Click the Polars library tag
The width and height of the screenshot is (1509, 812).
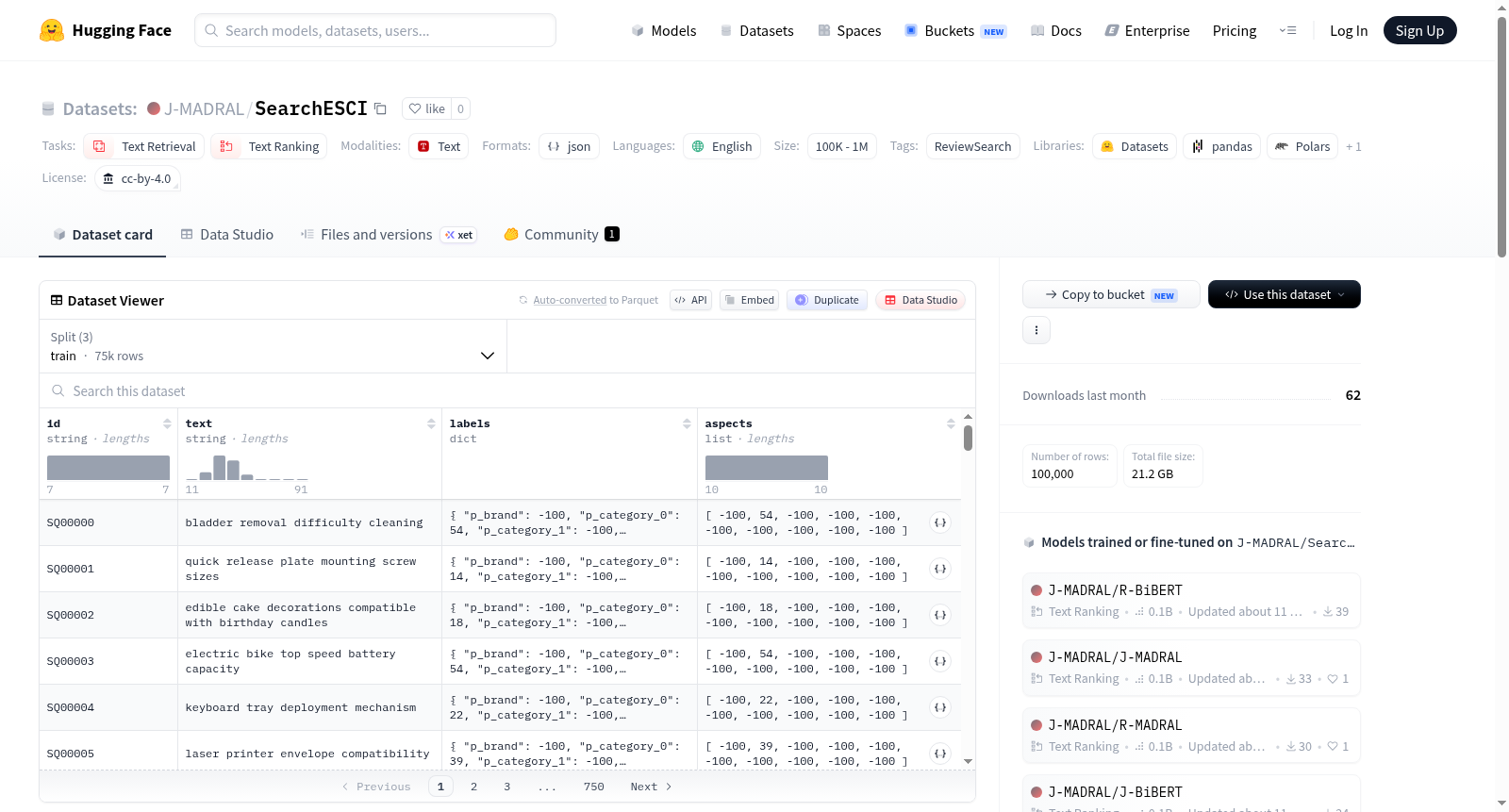tap(1302, 146)
